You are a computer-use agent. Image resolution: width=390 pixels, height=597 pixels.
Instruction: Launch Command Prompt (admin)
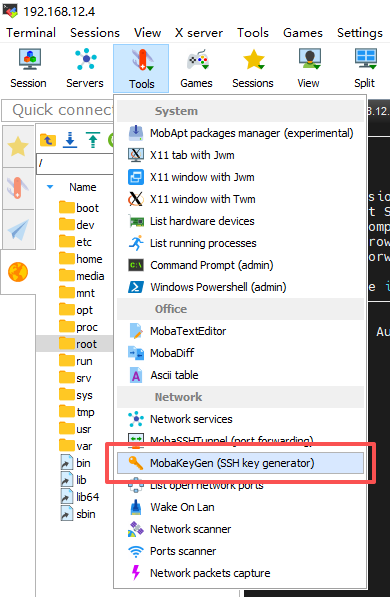(240, 265)
